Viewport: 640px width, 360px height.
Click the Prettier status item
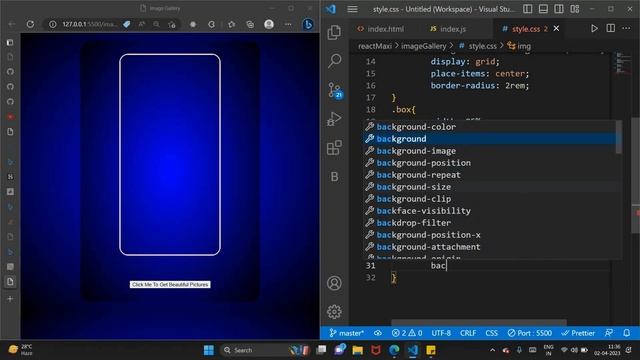578,333
